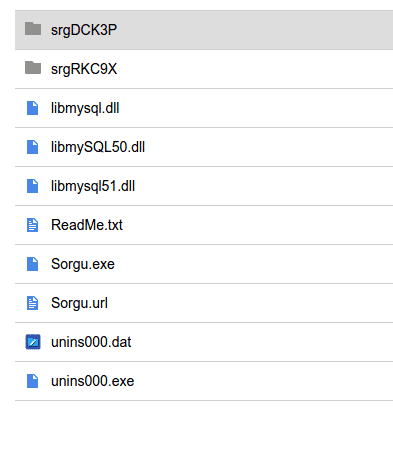Choose the Sorgu.exe filename
Viewport: 393px width, 461px height.
(x=83, y=265)
